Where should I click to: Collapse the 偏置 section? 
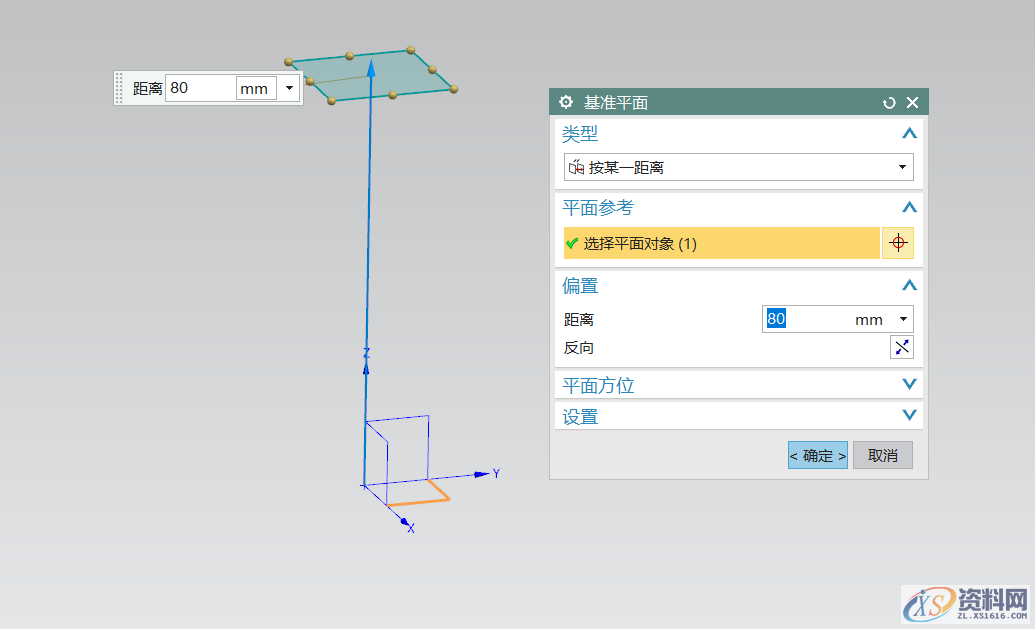coord(909,285)
